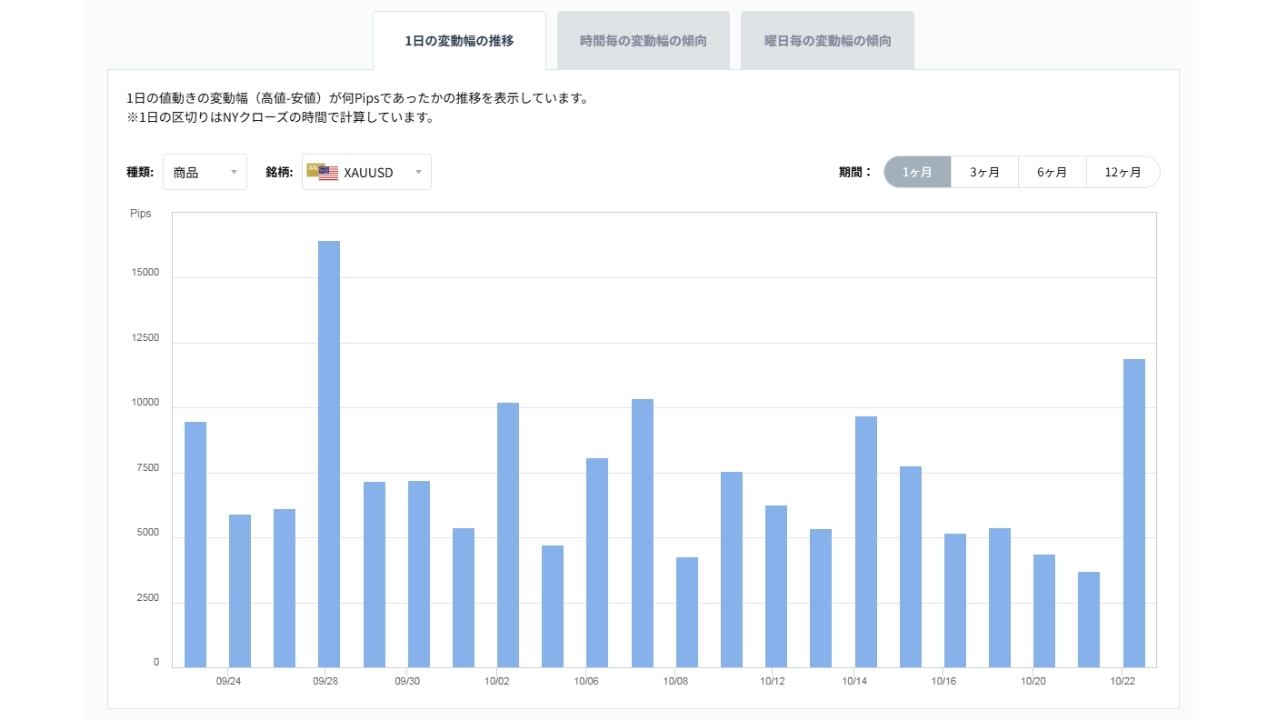Open the 曜日毎の変動幅の傾向 tab
1280x720 pixels.
(x=827, y=41)
